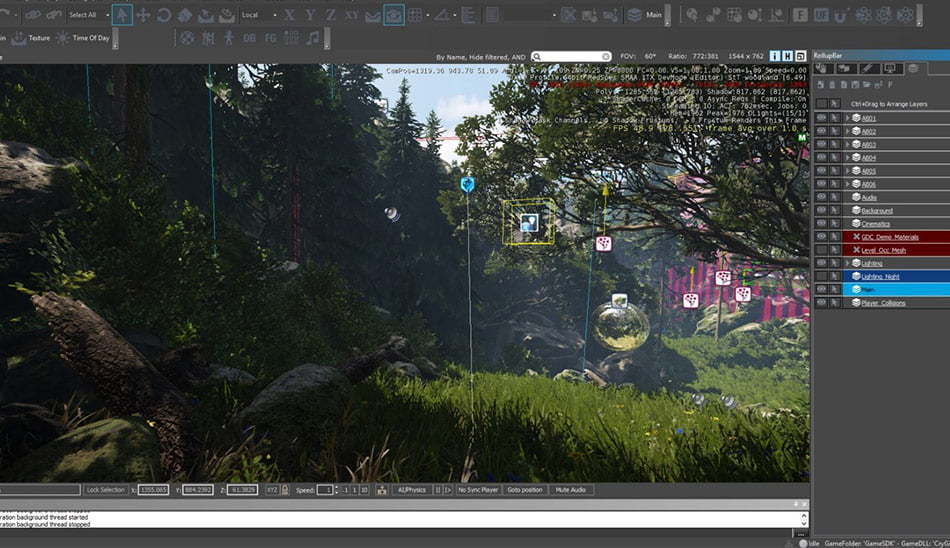Open the DB database view icon
Viewport: 950px width, 548px height.
tap(249, 38)
